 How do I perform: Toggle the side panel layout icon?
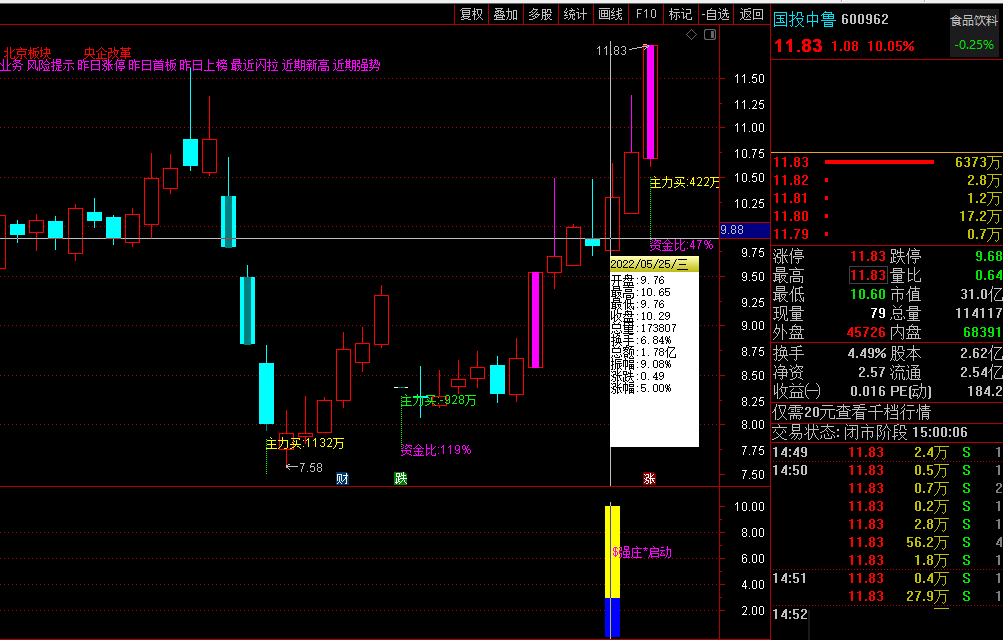click(710, 35)
